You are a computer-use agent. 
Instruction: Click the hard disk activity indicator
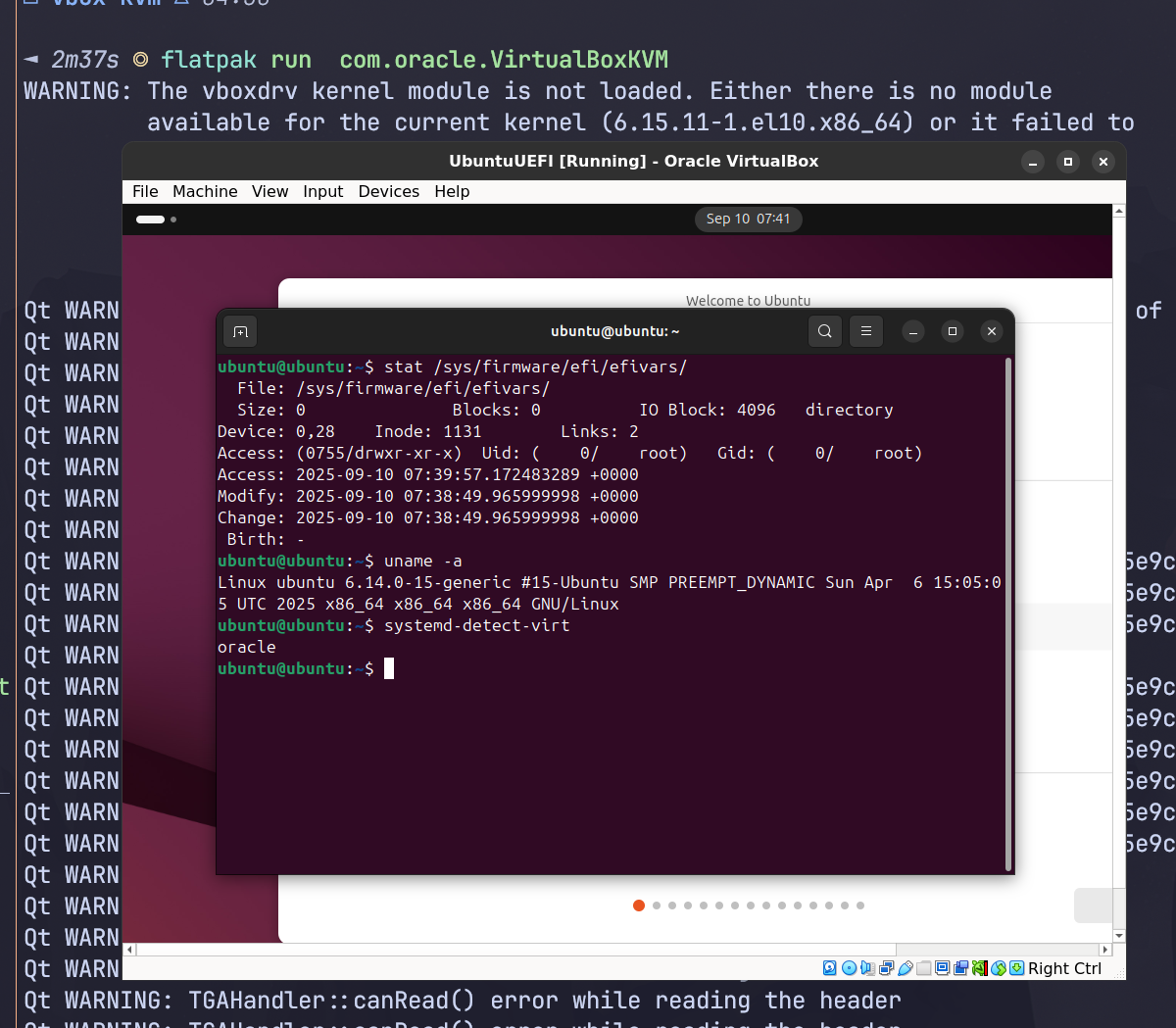coord(830,968)
